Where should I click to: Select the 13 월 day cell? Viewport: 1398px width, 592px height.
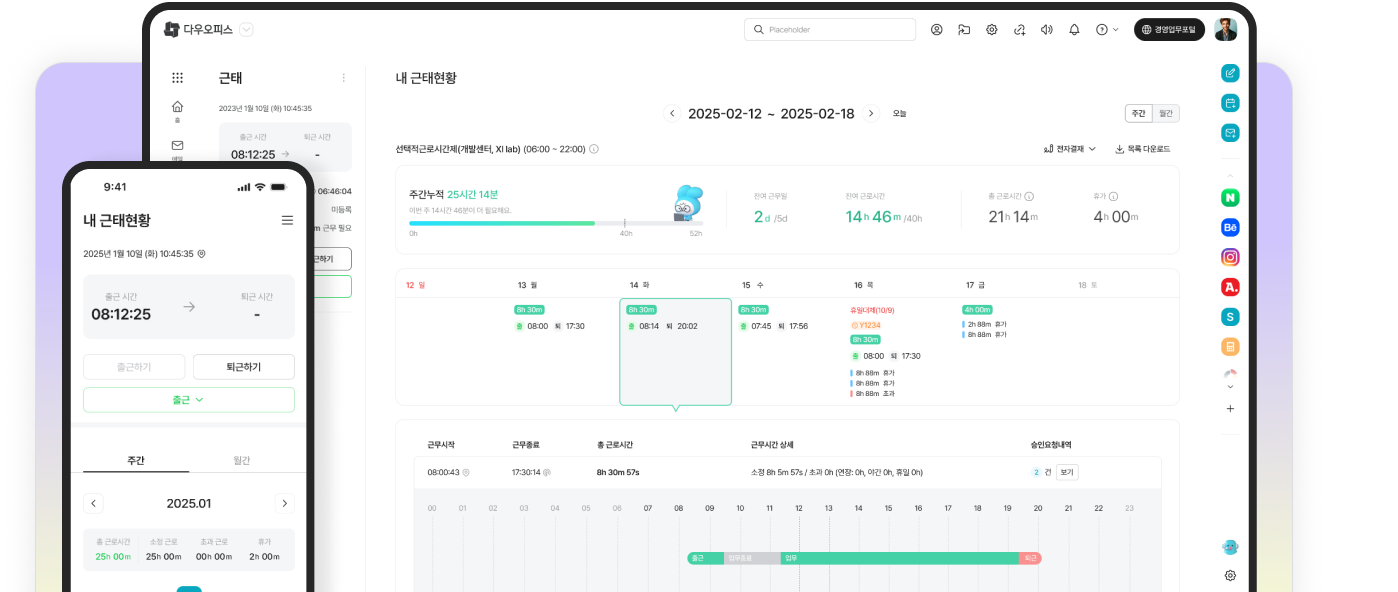(563, 350)
